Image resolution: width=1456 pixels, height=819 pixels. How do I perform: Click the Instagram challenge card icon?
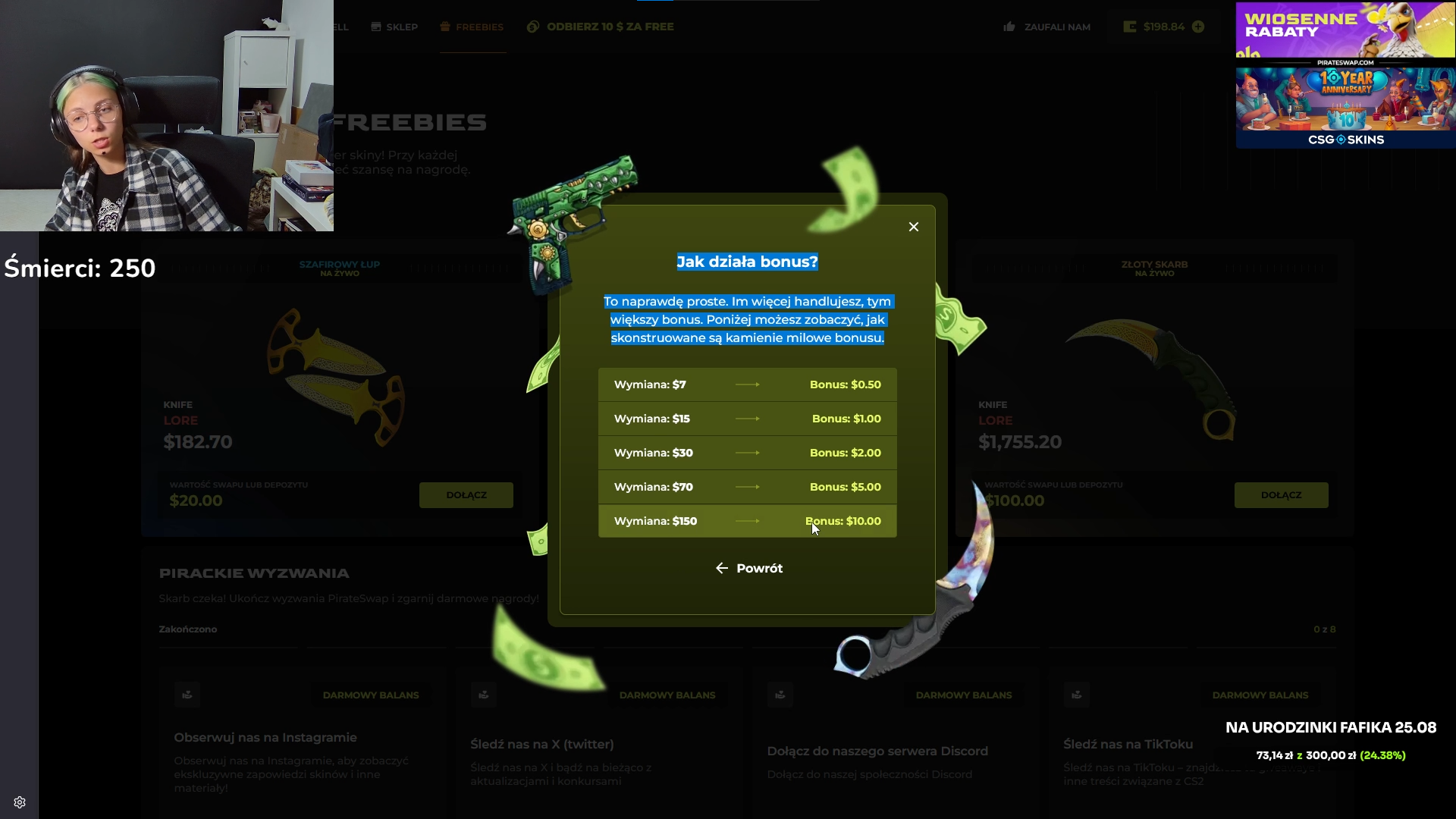[x=187, y=695]
